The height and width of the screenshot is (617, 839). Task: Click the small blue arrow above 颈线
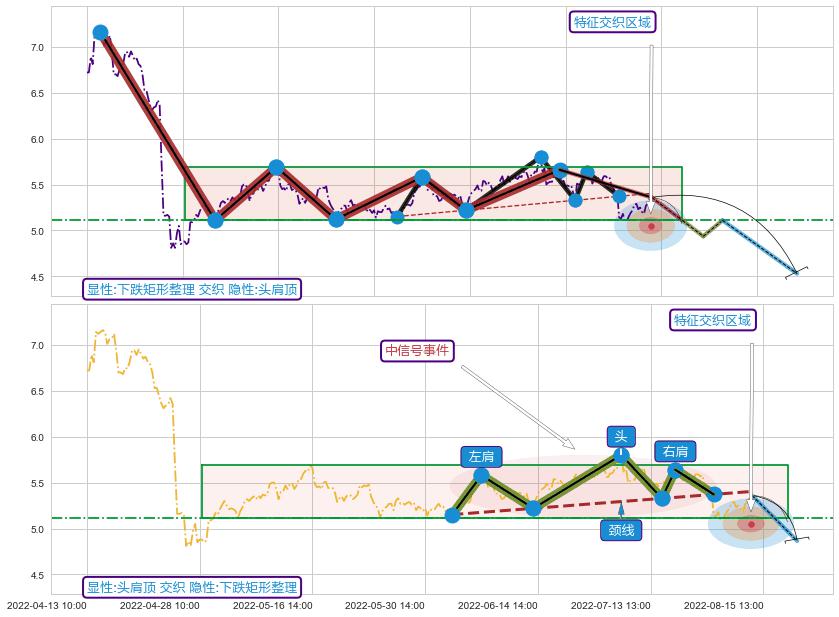[621, 510]
